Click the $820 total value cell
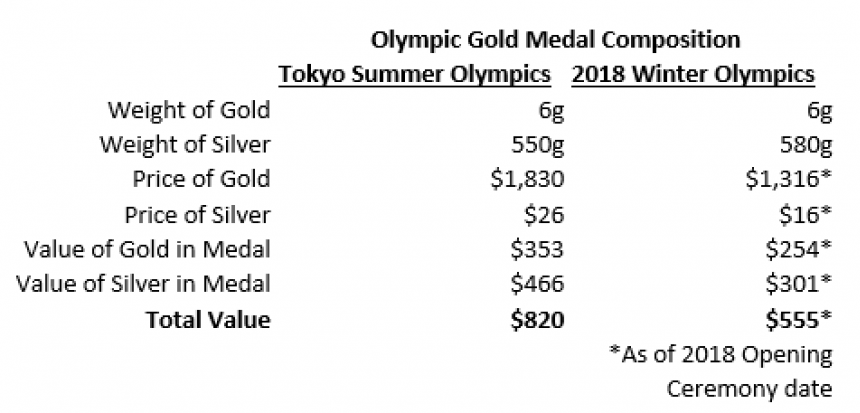This screenshot has height=413, width=860. [x=529, y=320]
